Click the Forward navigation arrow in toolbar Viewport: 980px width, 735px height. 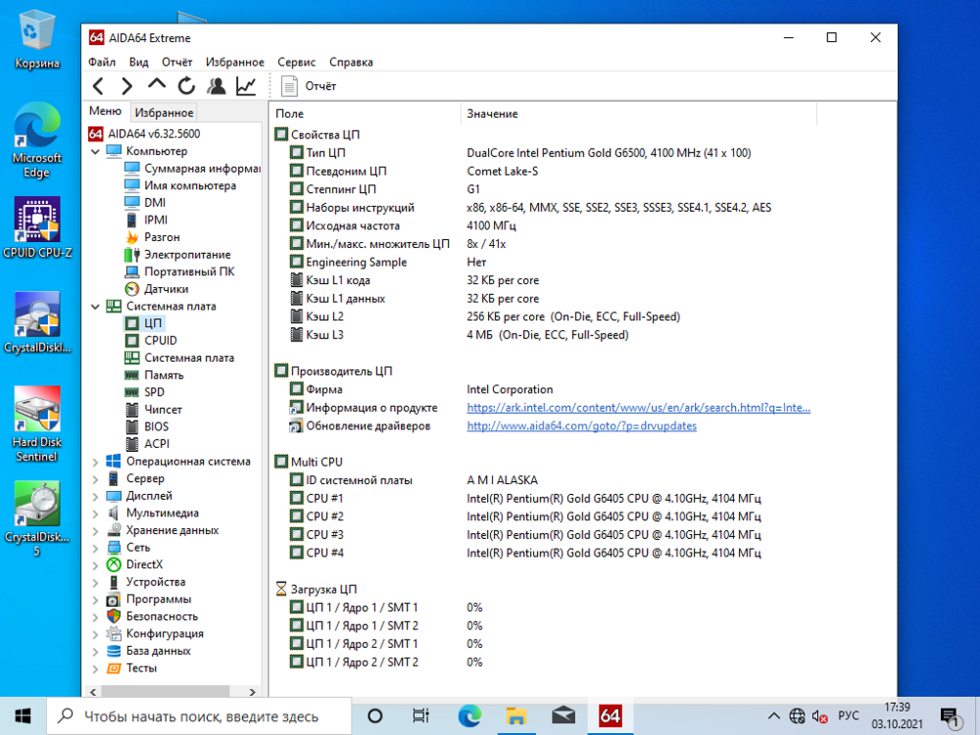[127, 87]
